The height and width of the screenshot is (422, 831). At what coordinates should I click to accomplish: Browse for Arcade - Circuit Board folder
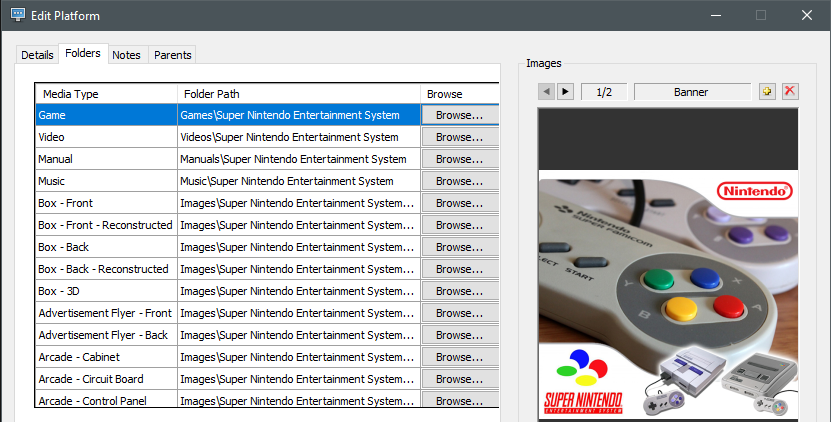pyautogui.click(x=460, y=379)
